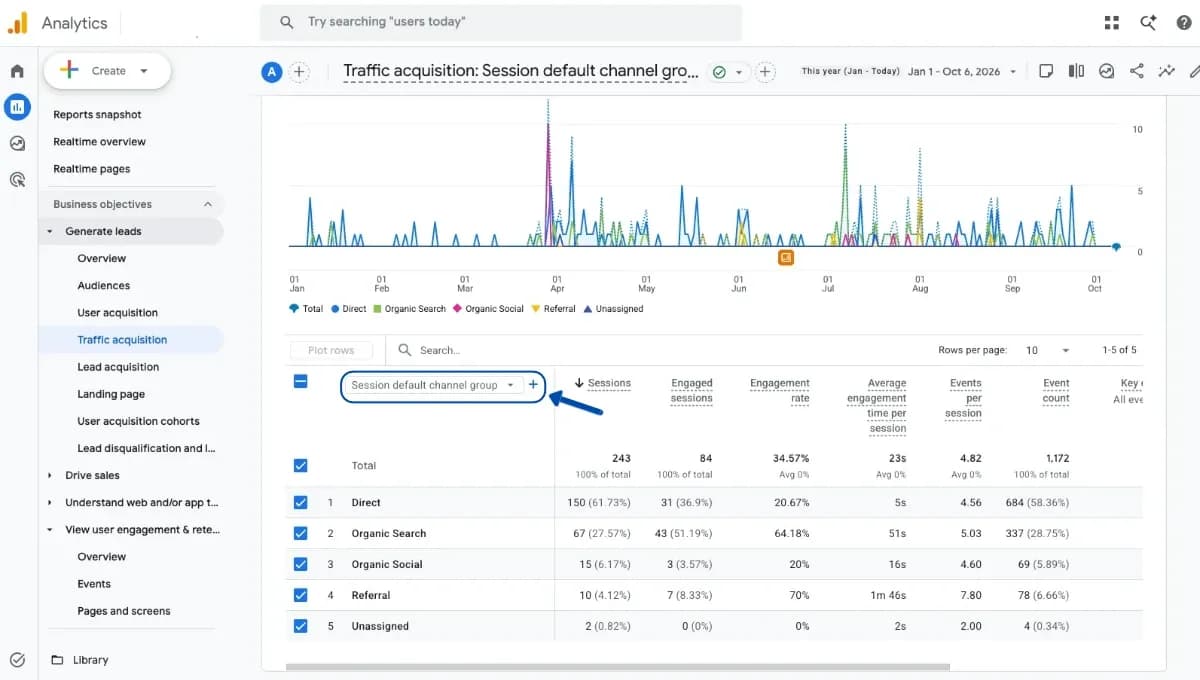Open the Advertising icon in left rail
Viewport: 1200px width, 680px height.
tap(17, 180)
